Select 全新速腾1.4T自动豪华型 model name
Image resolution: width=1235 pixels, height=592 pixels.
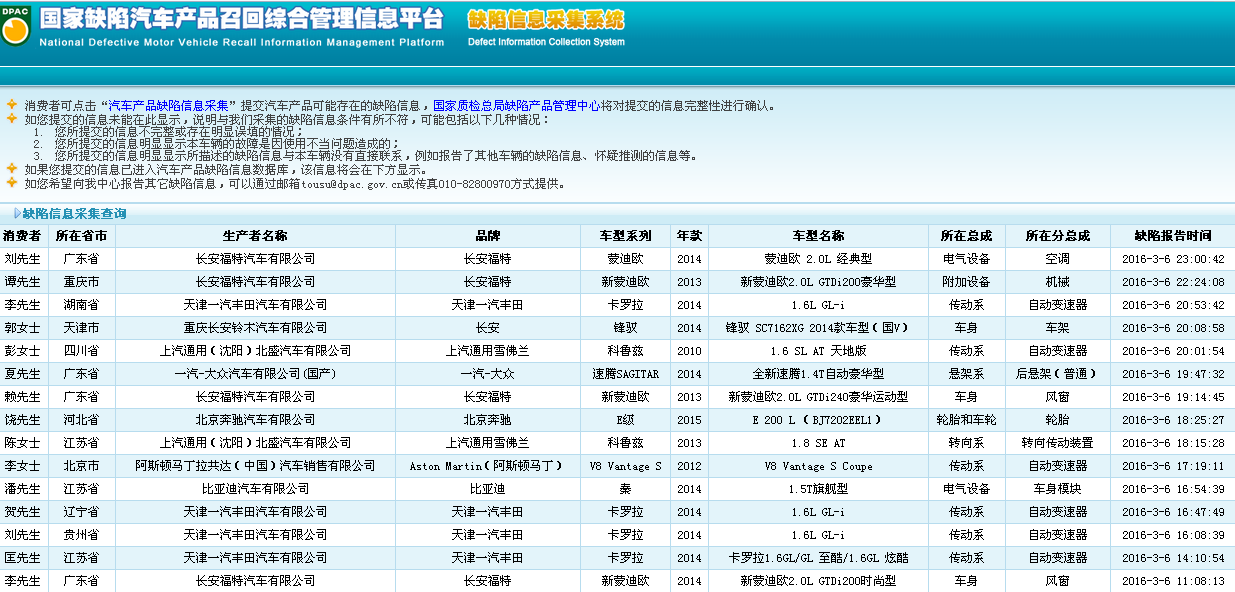pyautogui.click(x=819, y=374)
